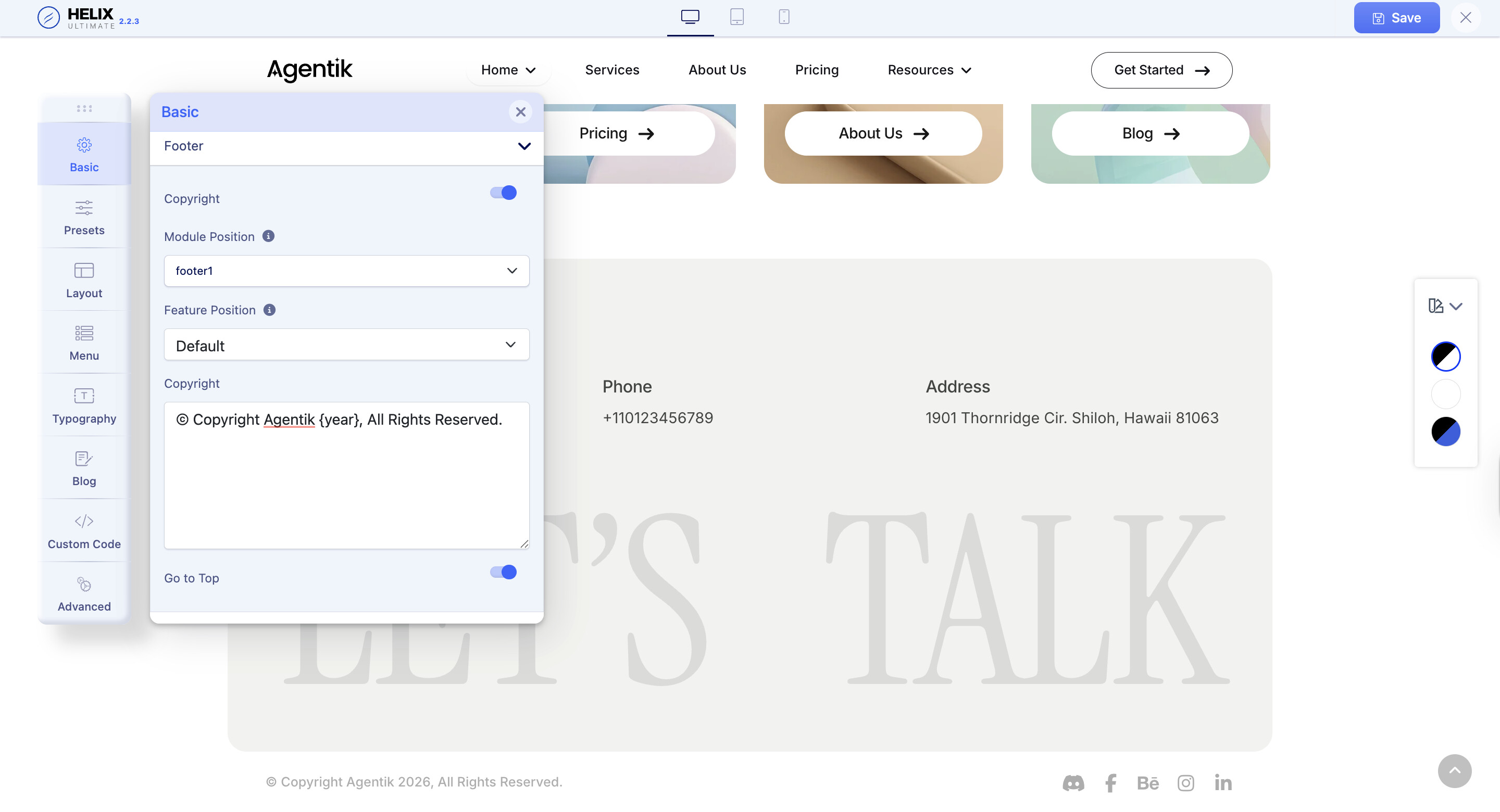The width and height of the screenshot is (1500, 812).
Task: Open the Resources navigation menu
Action: click(x=929, y=70)
